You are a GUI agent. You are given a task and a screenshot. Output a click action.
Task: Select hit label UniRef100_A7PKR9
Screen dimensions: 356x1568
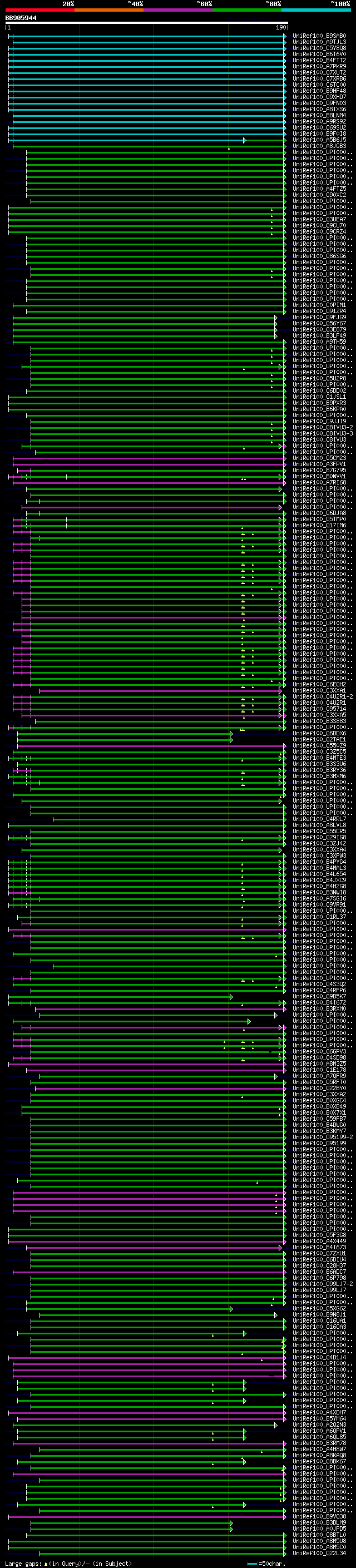(319, 66)
